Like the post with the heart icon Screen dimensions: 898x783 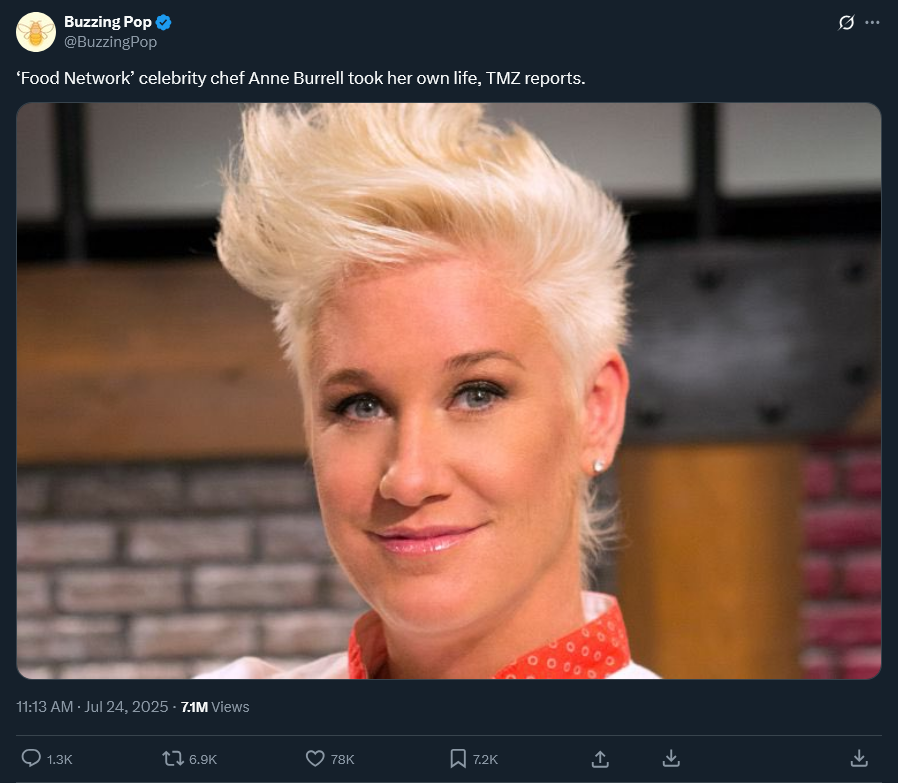[315, 759]
